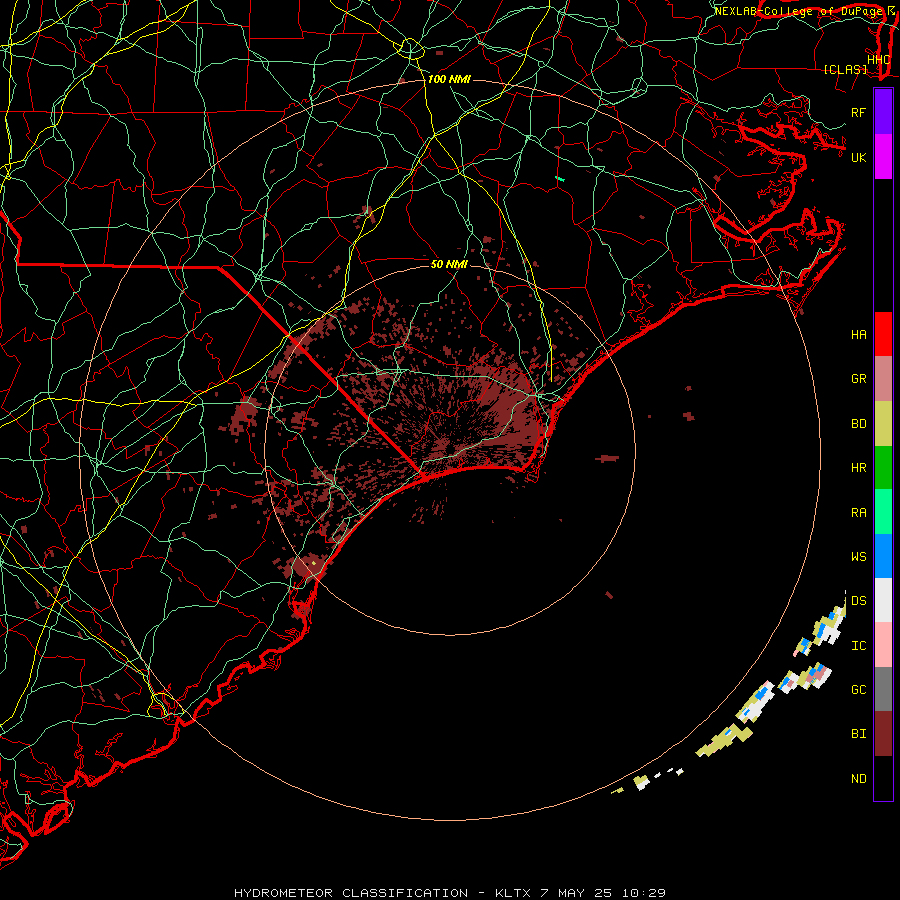Click the HR legend label
Screen dimensions: 900x900
[x=859, y=468]
